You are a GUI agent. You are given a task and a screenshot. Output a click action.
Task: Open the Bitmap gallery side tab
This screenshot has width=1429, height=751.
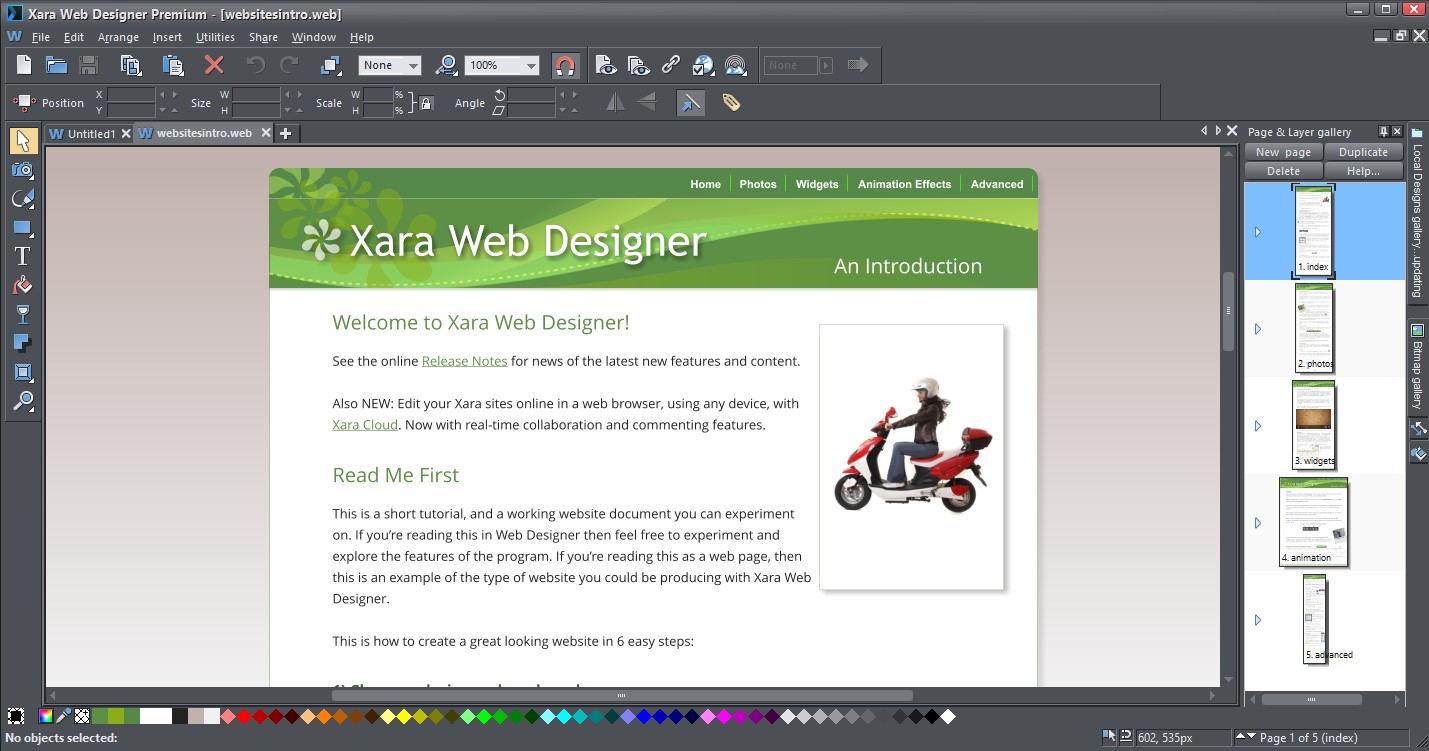pyautogui.click(x=1417, y=366)
